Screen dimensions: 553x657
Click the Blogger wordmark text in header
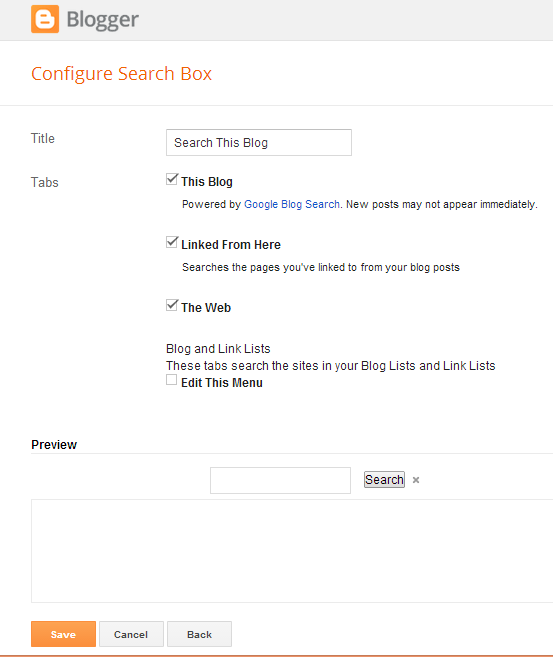tap(103, 20)
